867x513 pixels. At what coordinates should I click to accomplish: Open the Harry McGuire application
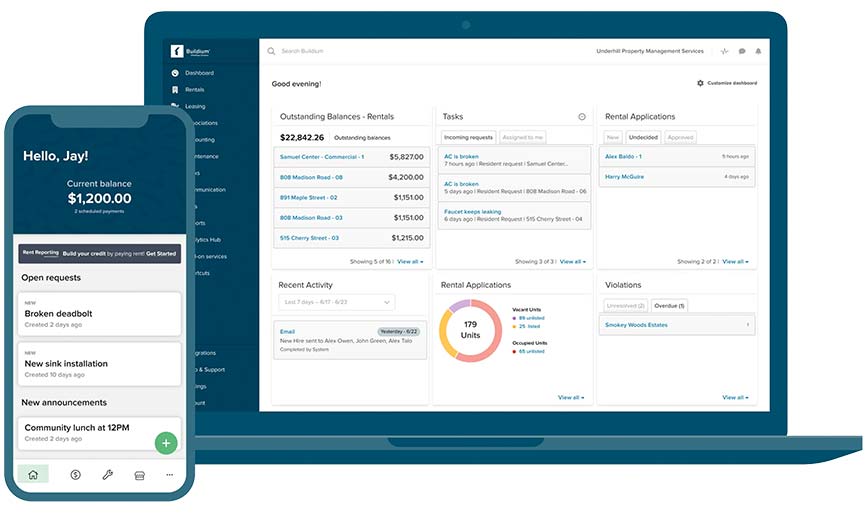click(624, 177)
